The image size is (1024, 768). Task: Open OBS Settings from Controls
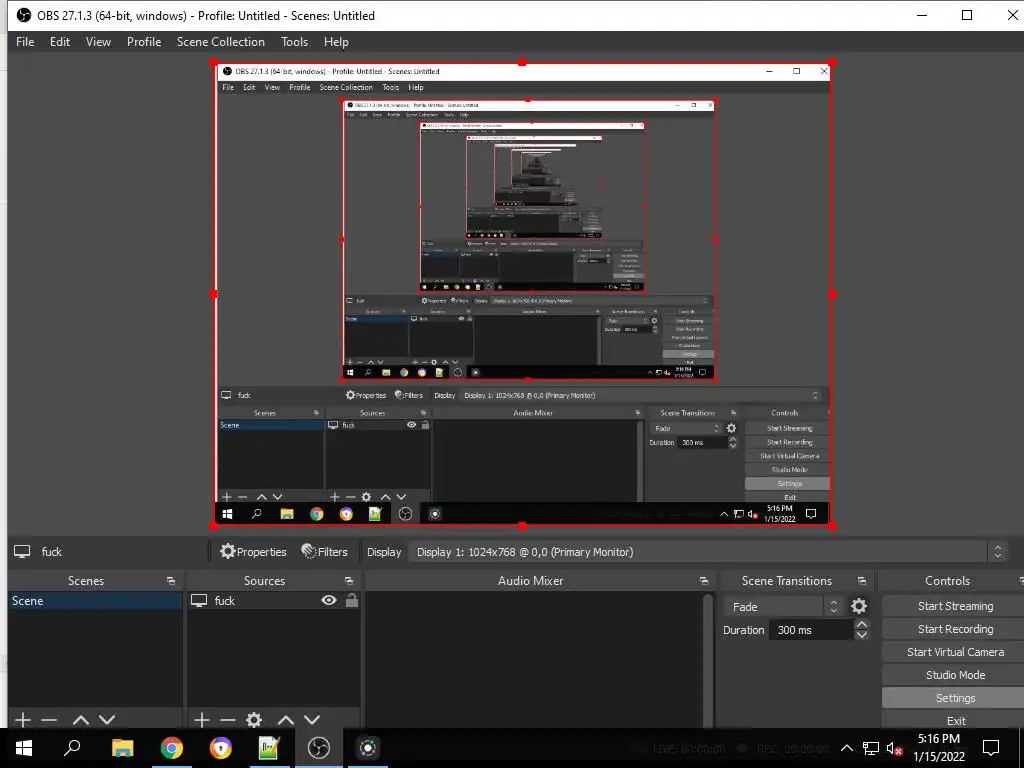pyautogui.click(x=955, y=698)
